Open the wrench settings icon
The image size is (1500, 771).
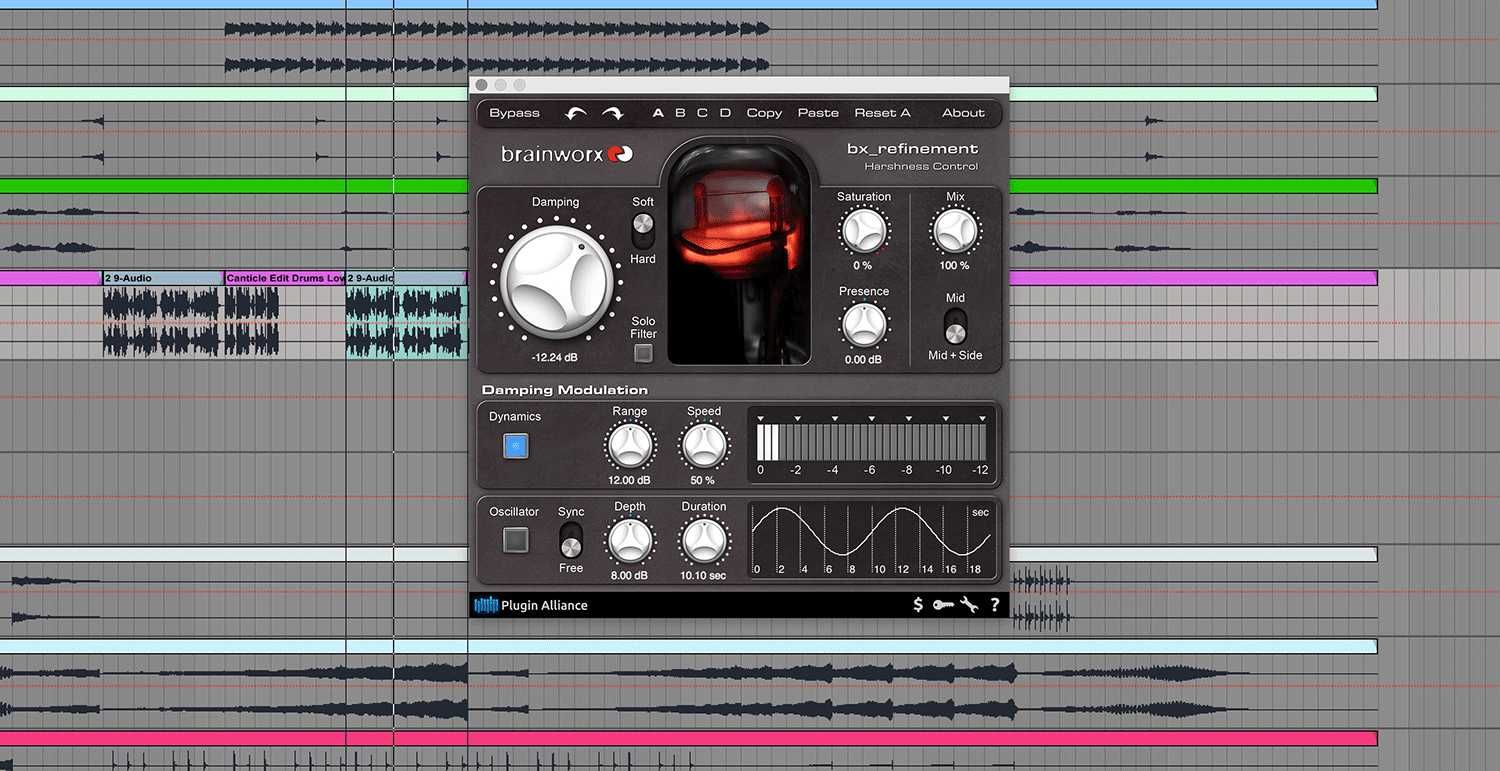pyautogui.click(x=969, y=604)
